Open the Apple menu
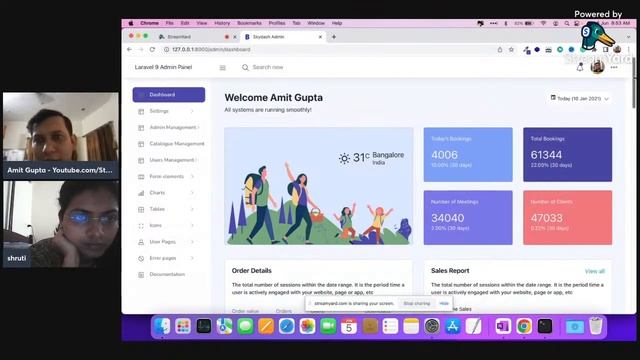The image size is (640, 360). click(x=131, y=23)
